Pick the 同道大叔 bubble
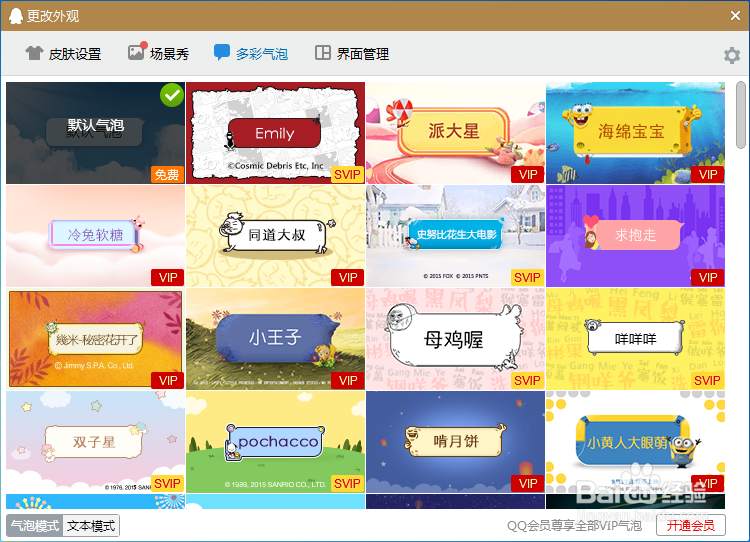 coord(275,236)
